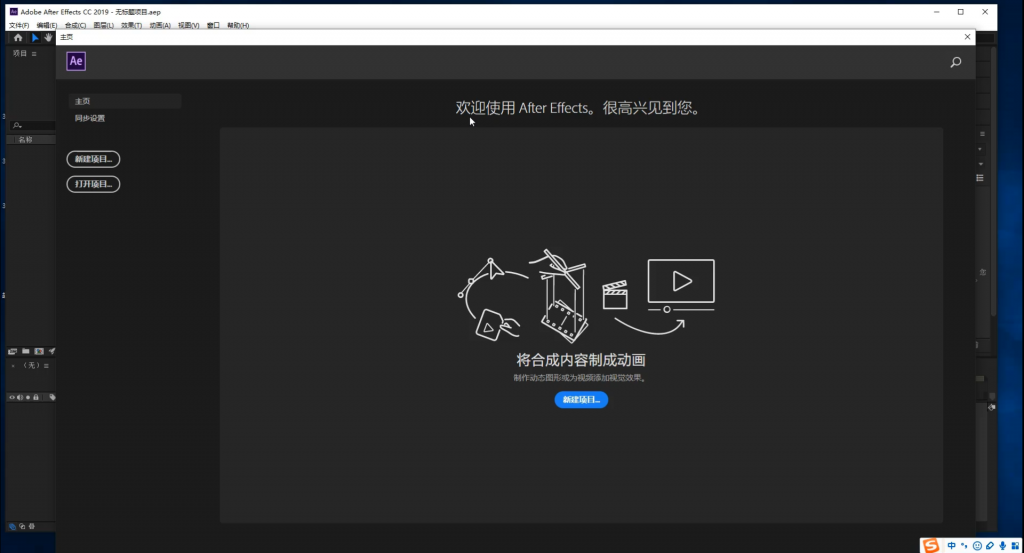Screen dimensions: 1024x553
Task: Click the toolbox grid icon in the Sogou bar
Action: [x=1015, y=546]
